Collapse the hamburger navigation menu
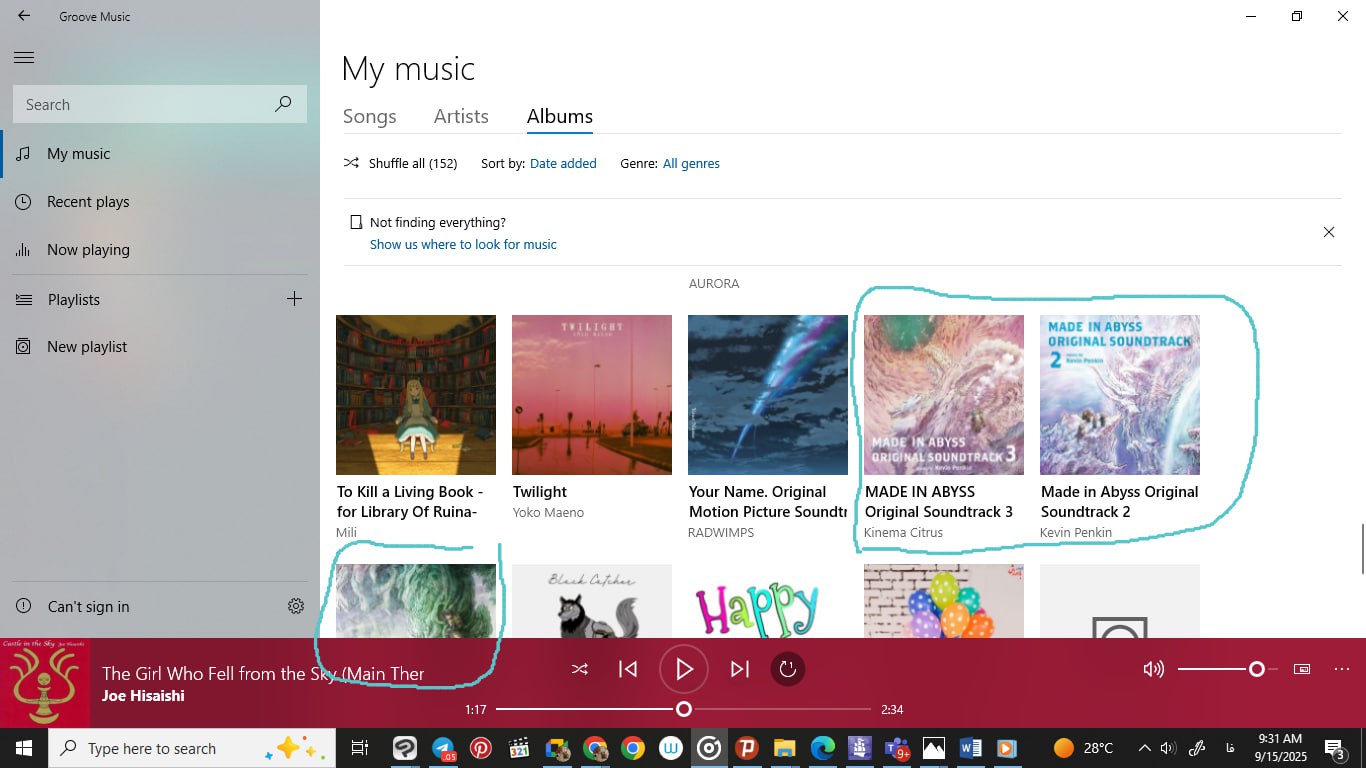This screenshot has width=1366, height=768. pos(24,58)
